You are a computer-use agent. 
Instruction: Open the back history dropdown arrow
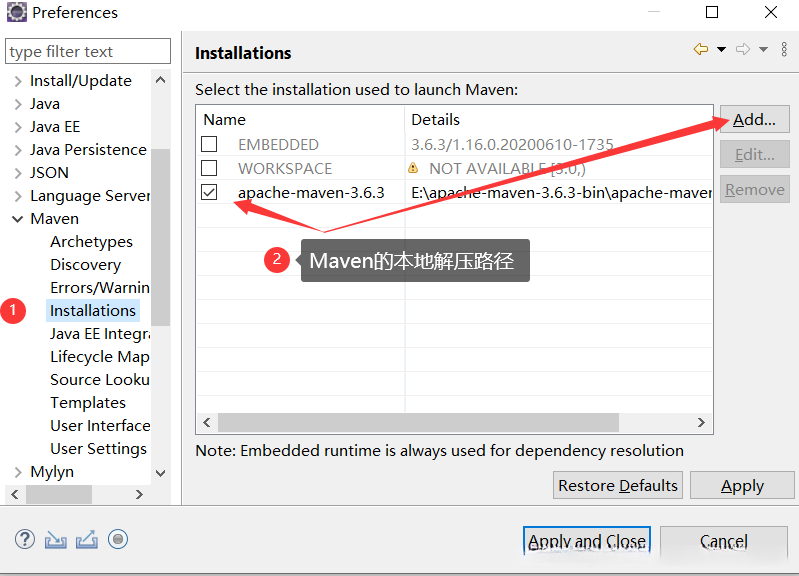(721, 49)
